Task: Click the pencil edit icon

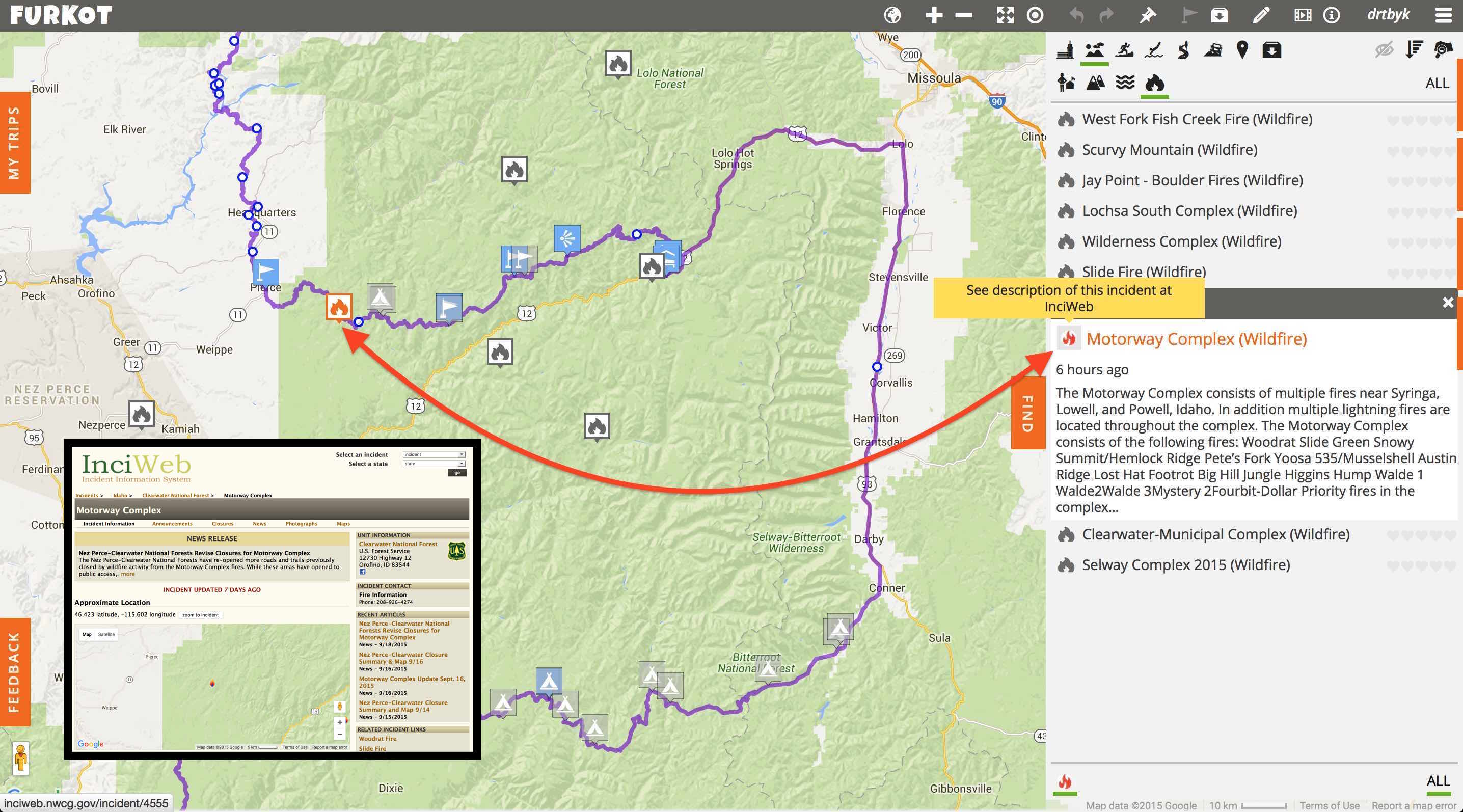Action: [1261, 15]
